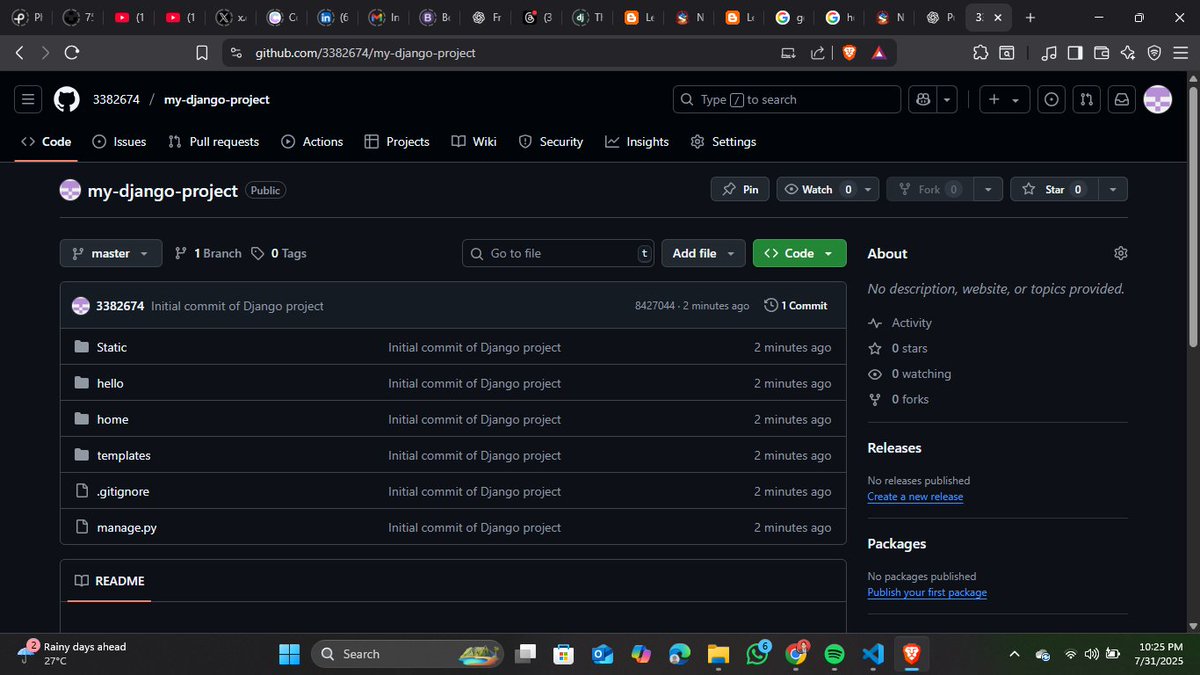Open WhatsApp from the taskbar
Image resolution: width=1200 pixels, height=675 pixels.
[756, 654]
